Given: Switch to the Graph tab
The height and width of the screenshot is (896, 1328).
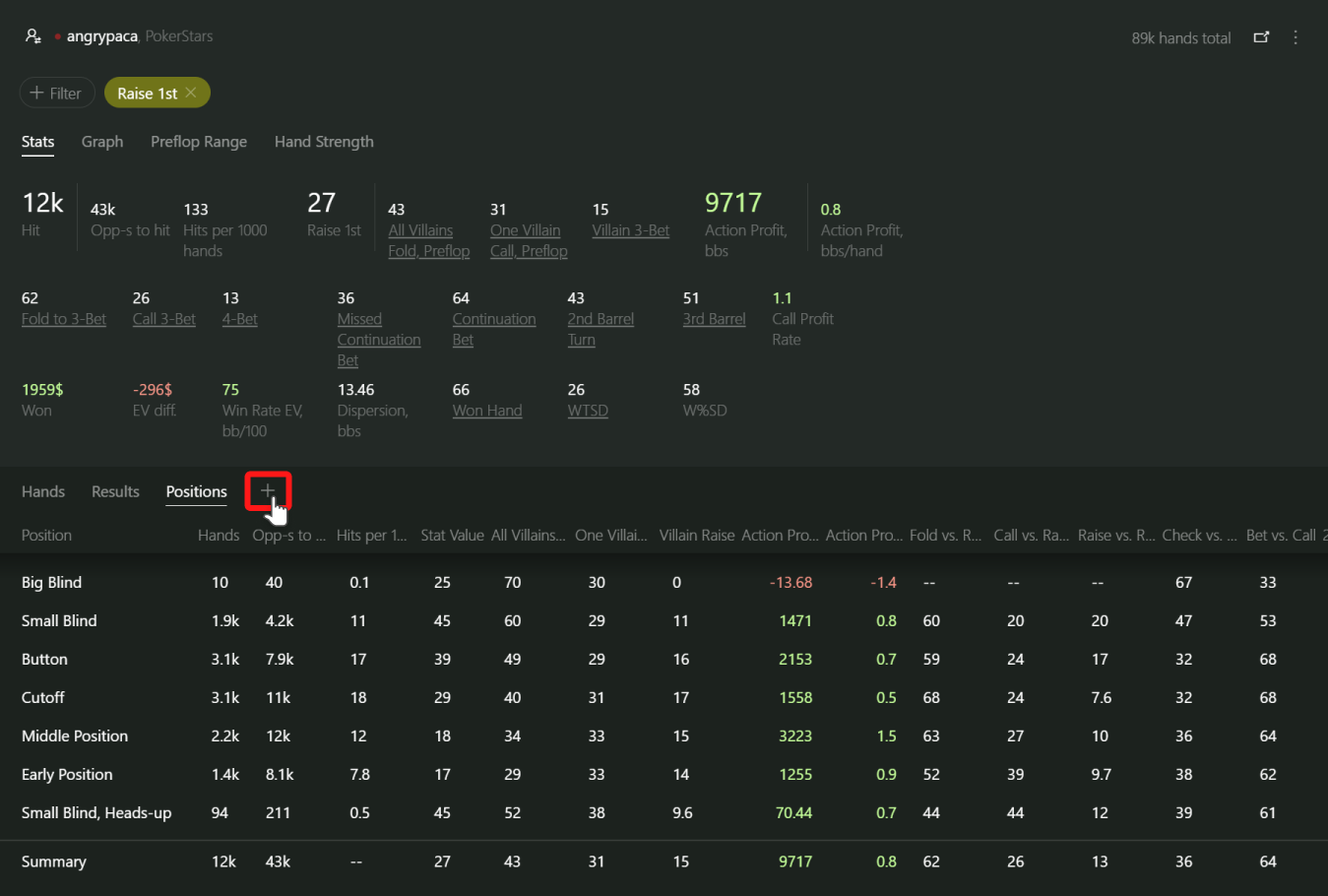Looking at the screenshot, I should click(102, 142).
